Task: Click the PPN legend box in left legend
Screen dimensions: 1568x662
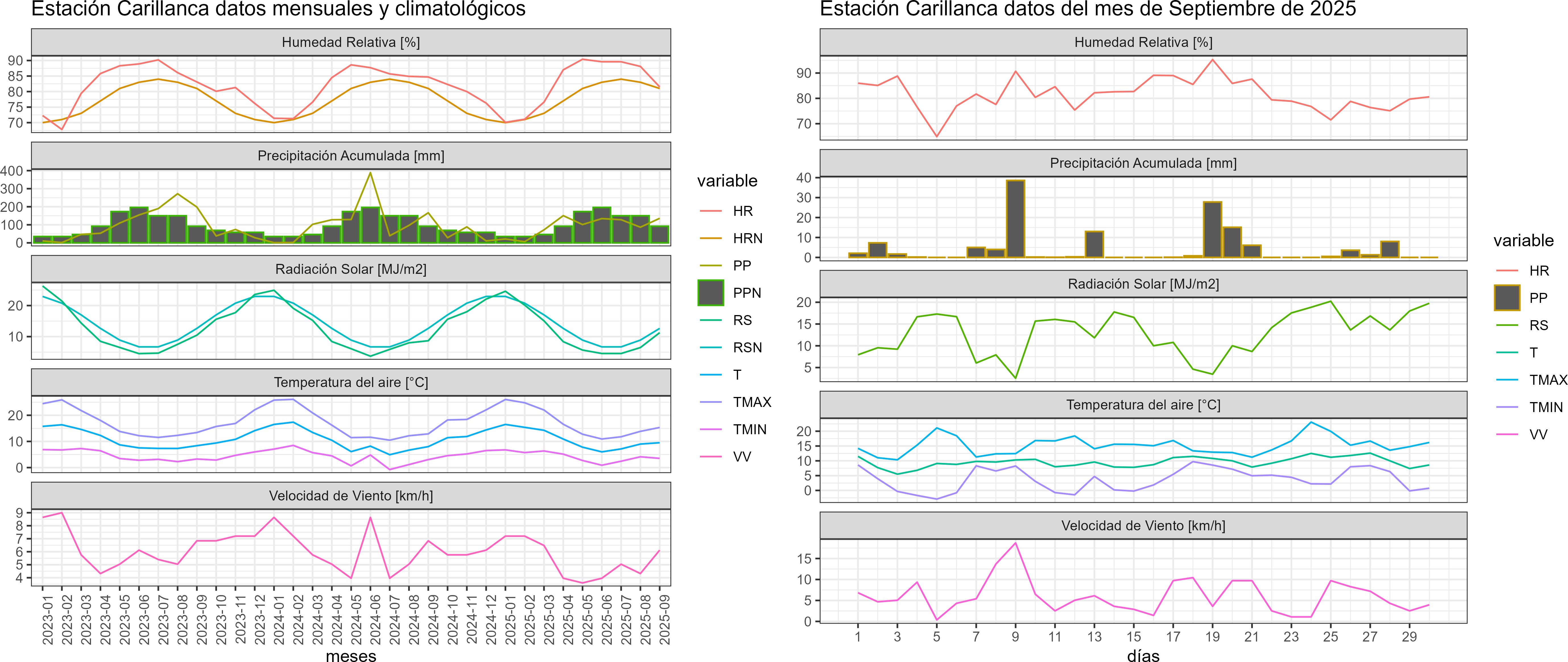Action: (x=710, y=293)
